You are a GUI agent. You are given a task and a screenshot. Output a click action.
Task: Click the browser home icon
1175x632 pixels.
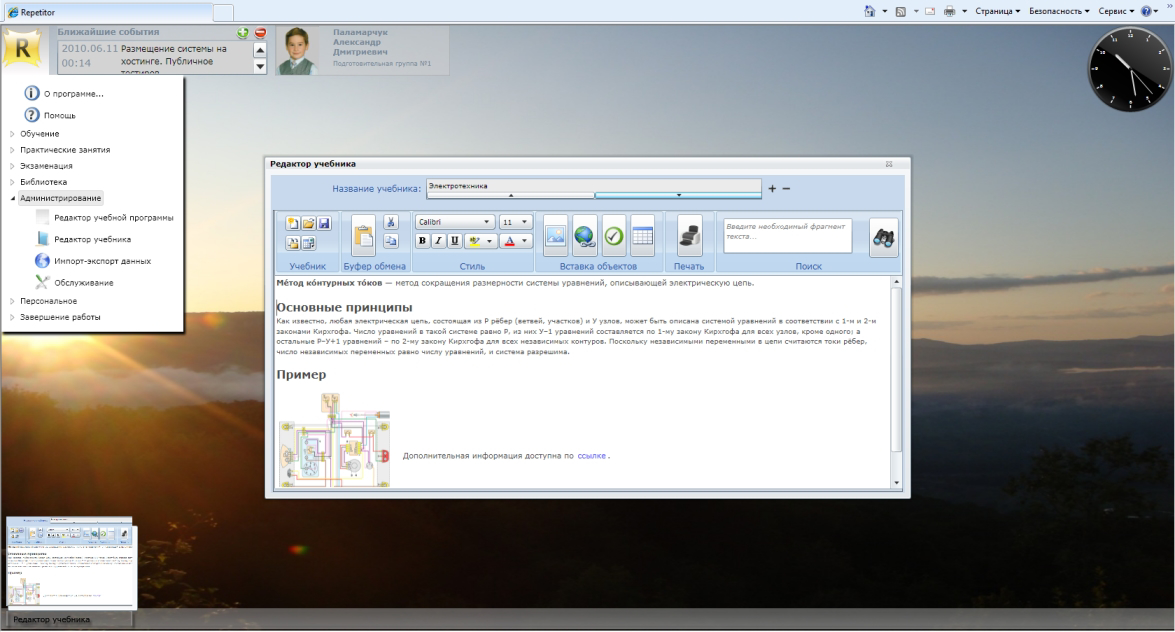coord(869,11)
